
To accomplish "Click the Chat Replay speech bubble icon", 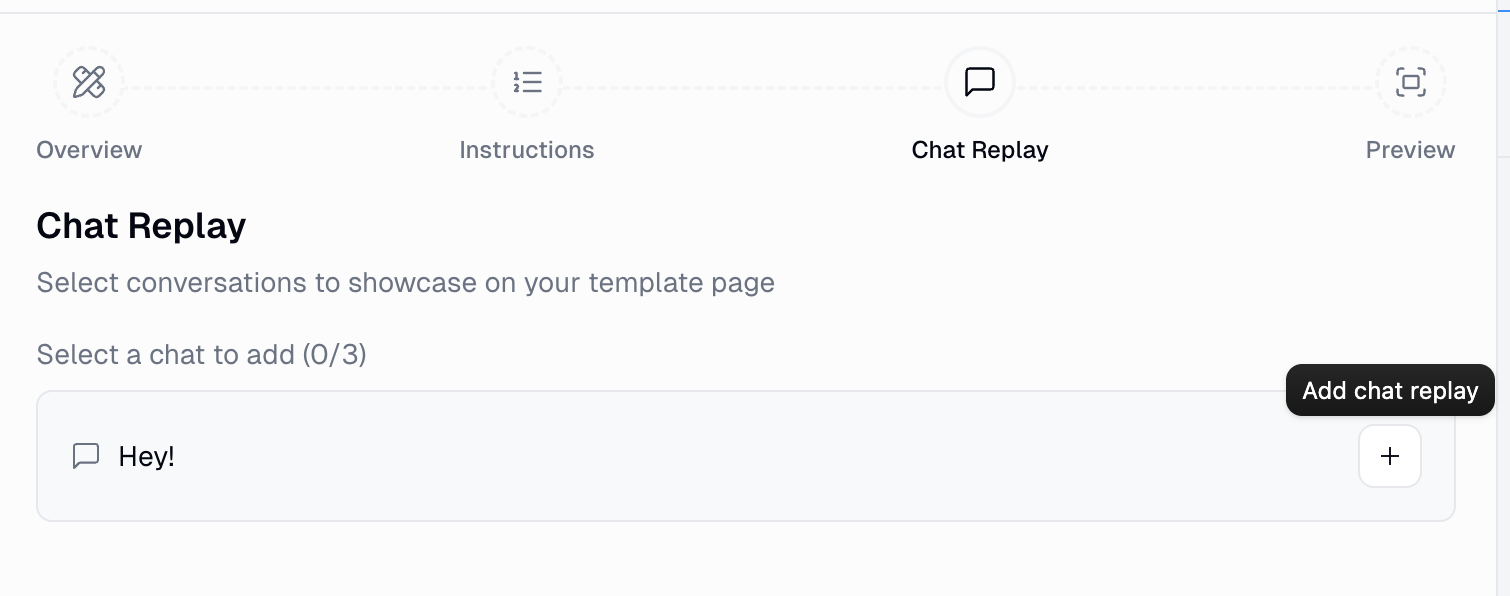I will coord(980,82).
